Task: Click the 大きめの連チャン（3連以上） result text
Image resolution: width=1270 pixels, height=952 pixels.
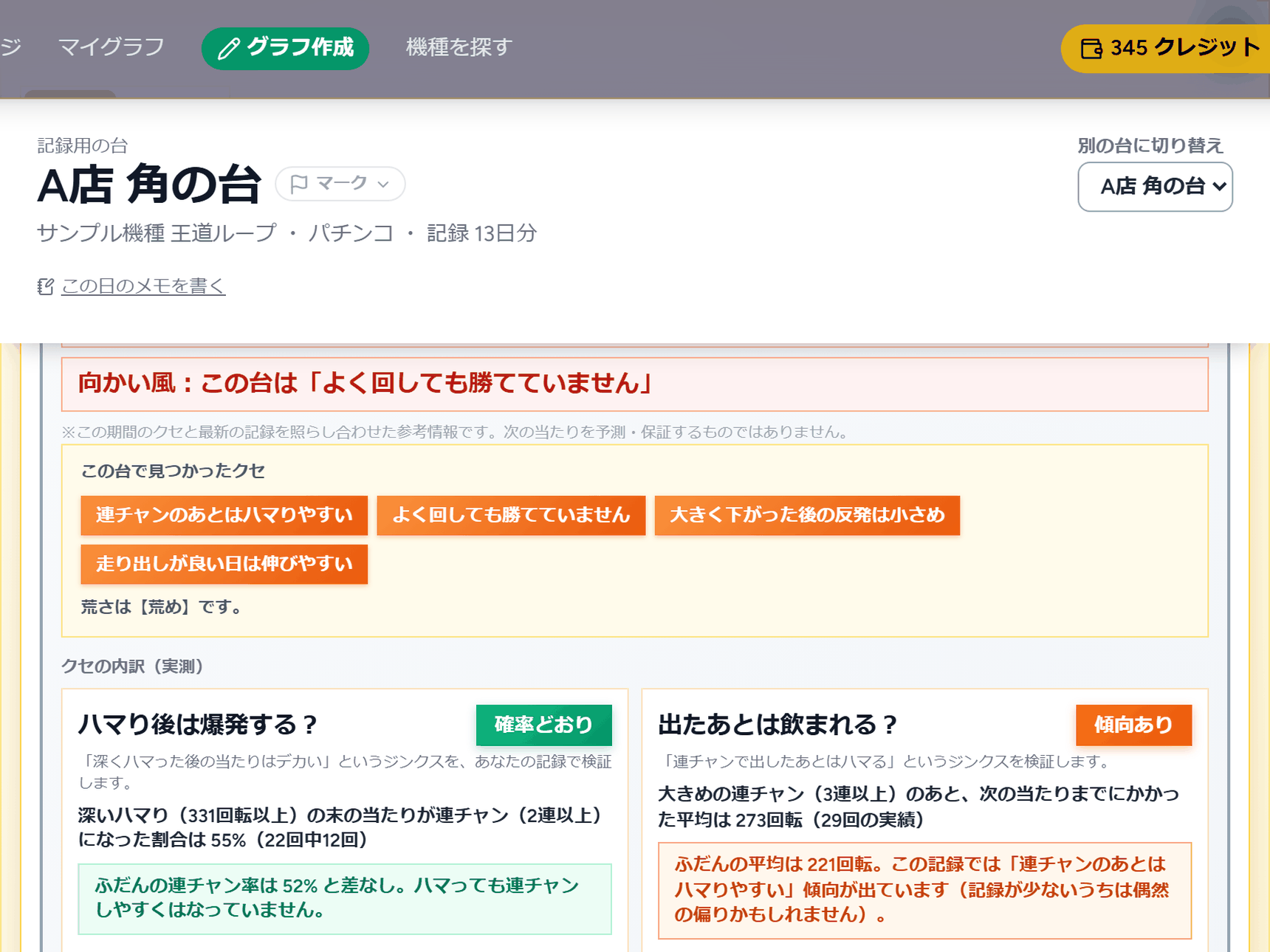Action: [x=919, y=807]
